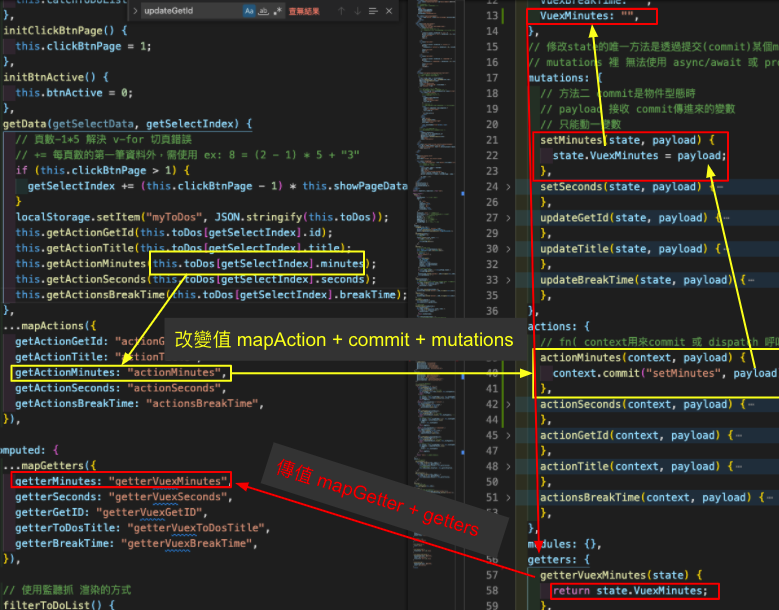Click 'return state.VuexMinutes;' line
This screenshot has width=779, height=610.
tap(630, 591)
